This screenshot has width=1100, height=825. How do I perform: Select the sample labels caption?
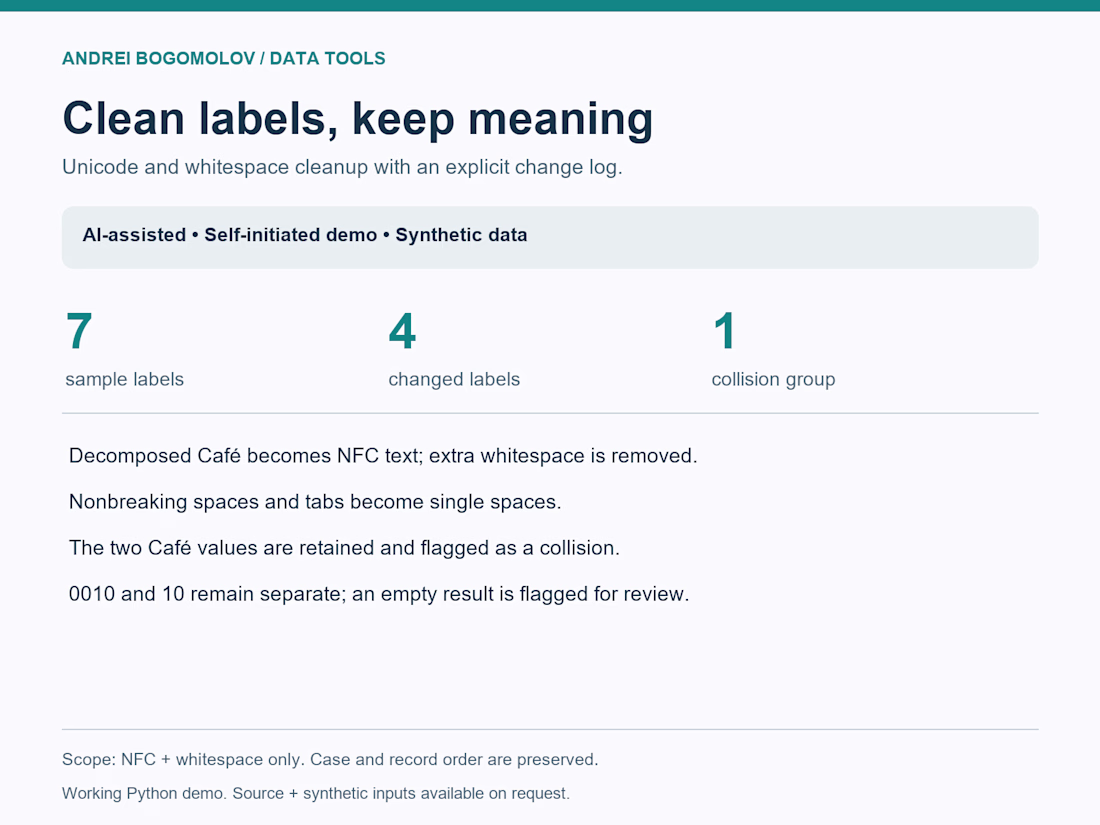point(124,380)
